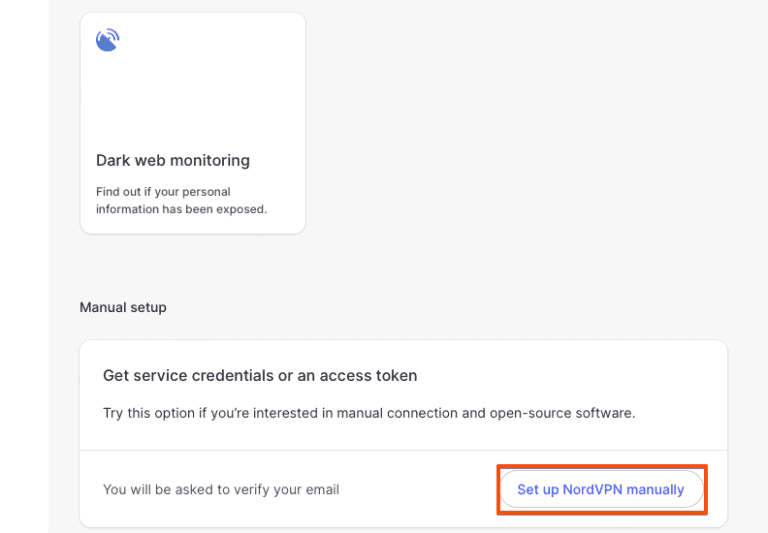Click the orange highlight border around the setup button

coord(602,466)
